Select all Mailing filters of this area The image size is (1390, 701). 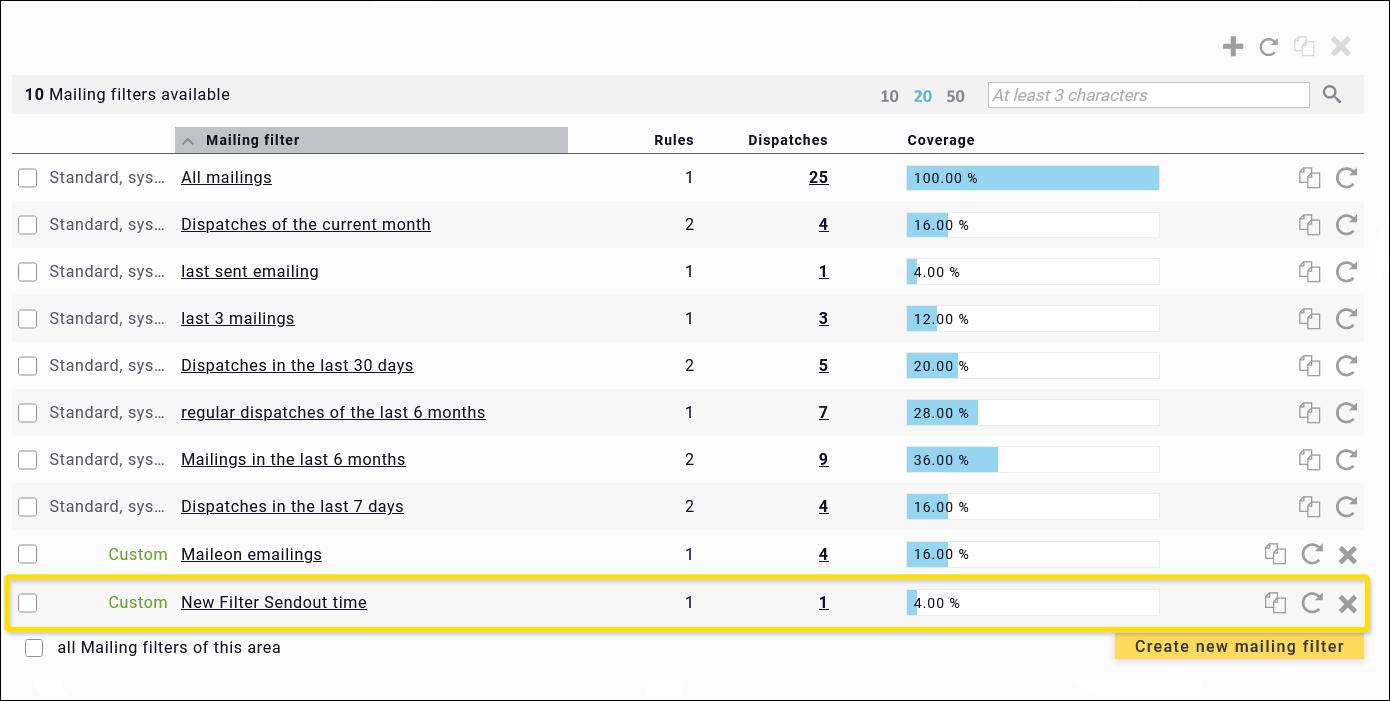click(x=33, y=647)
